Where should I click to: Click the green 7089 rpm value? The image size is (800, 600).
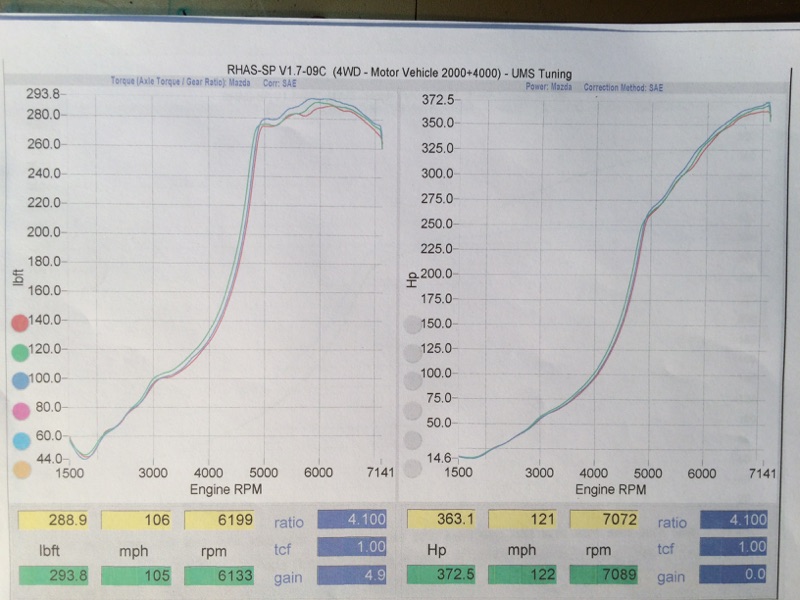click(604, 574)
